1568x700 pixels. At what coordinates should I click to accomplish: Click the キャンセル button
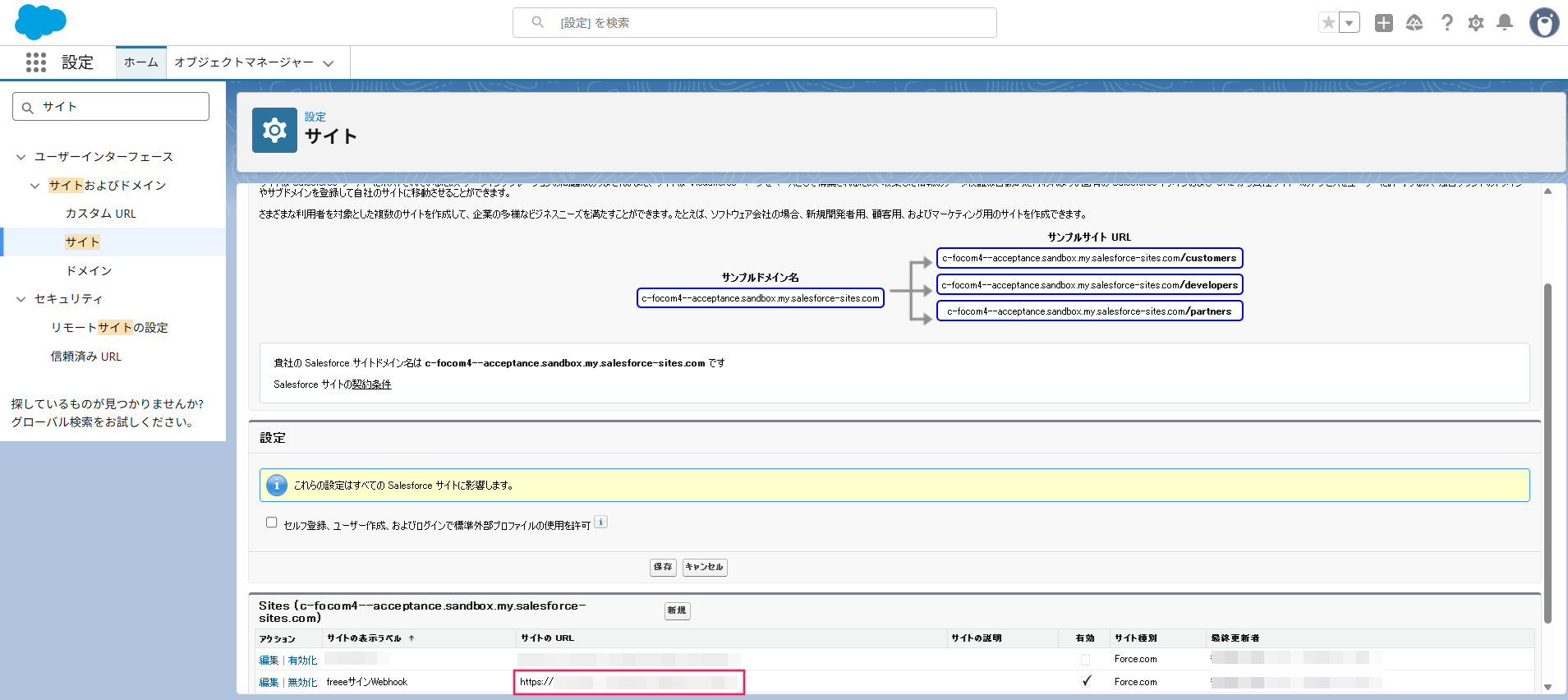(705, 567)
